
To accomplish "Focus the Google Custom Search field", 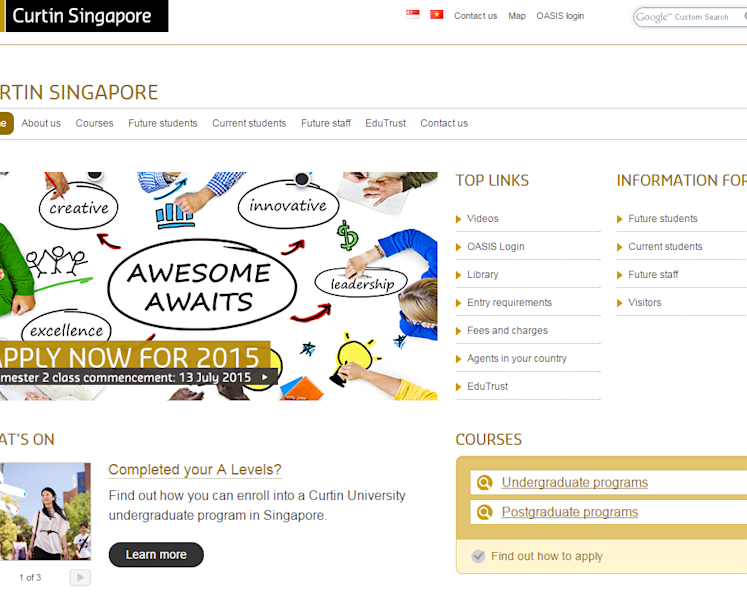I will click(688, 17).
